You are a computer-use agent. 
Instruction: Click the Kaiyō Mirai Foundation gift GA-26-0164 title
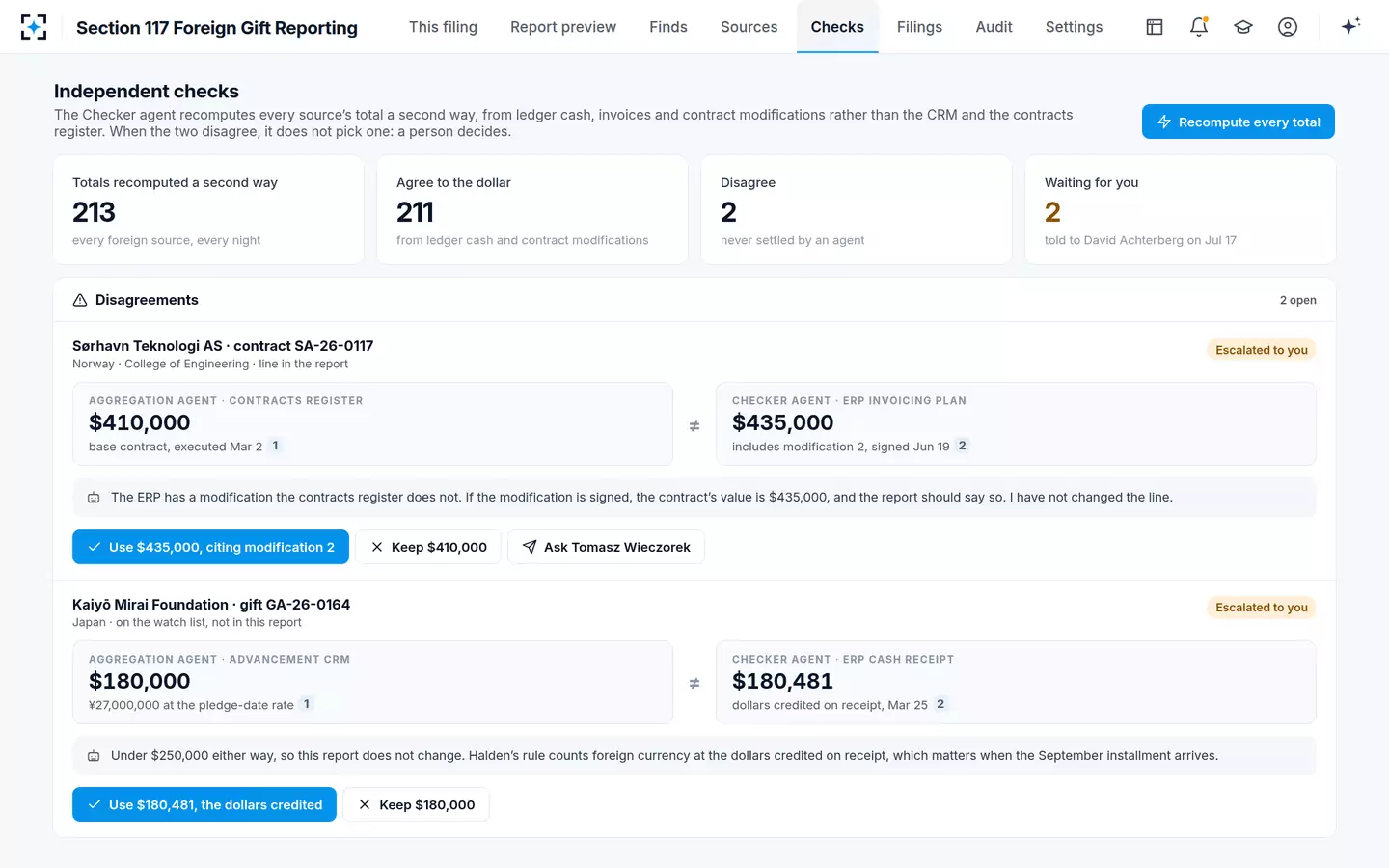[x=211, y=605]
